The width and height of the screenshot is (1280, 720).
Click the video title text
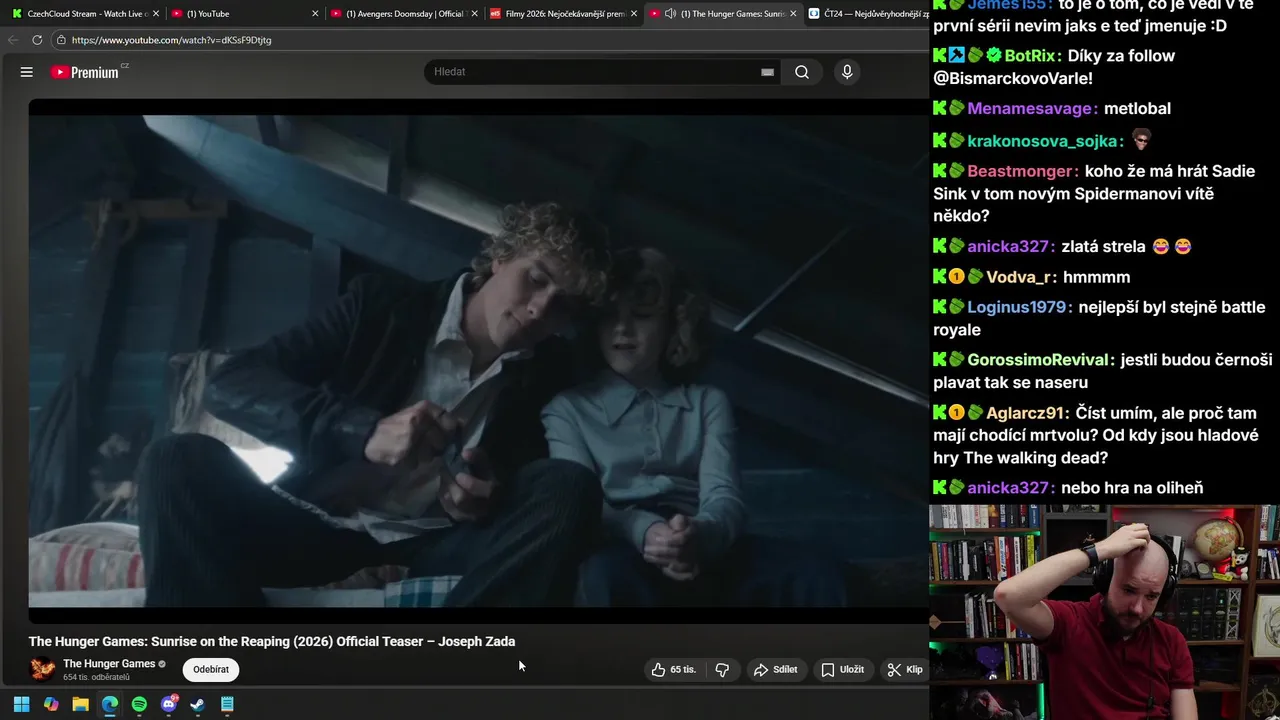272,641
